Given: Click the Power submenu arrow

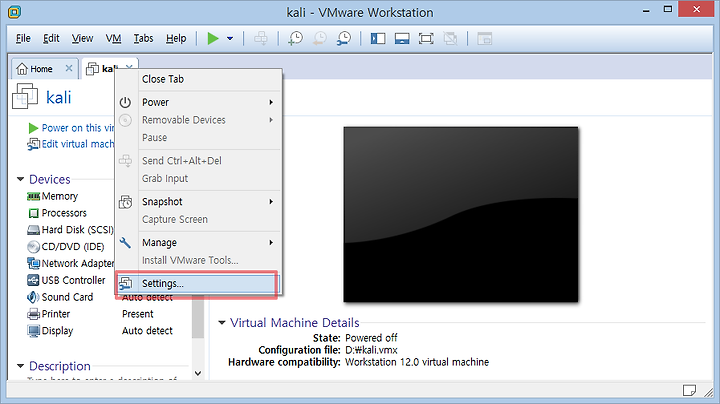Looking at the screenshot, I should pos(271,102).
